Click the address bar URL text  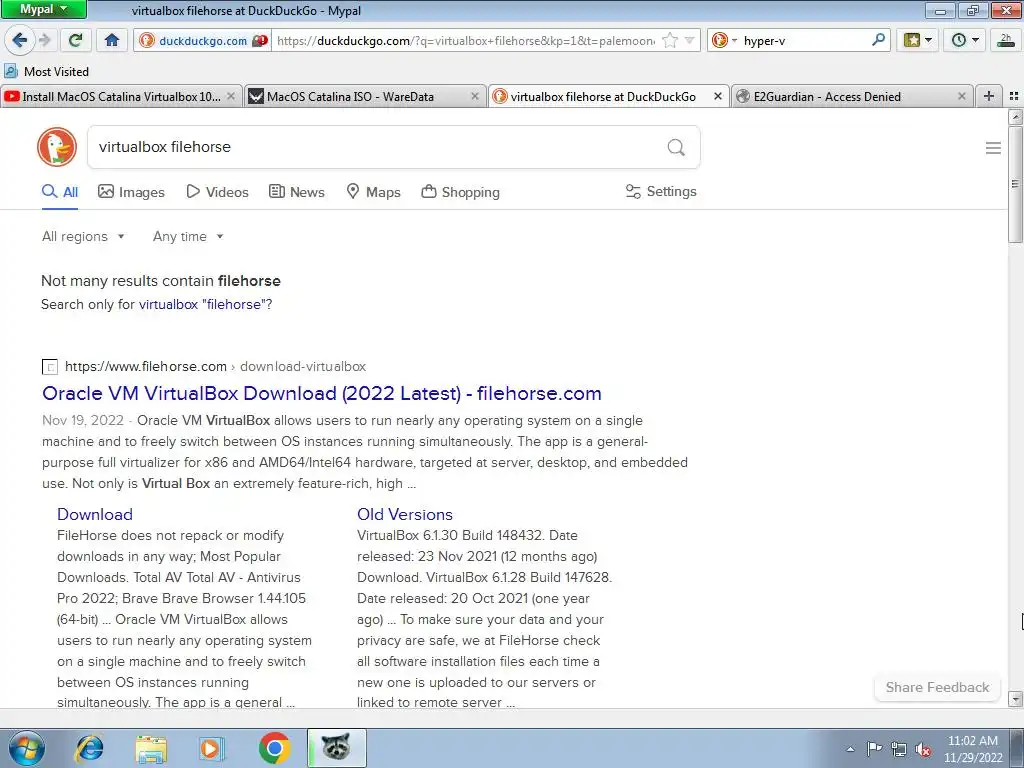click(466, 40)
